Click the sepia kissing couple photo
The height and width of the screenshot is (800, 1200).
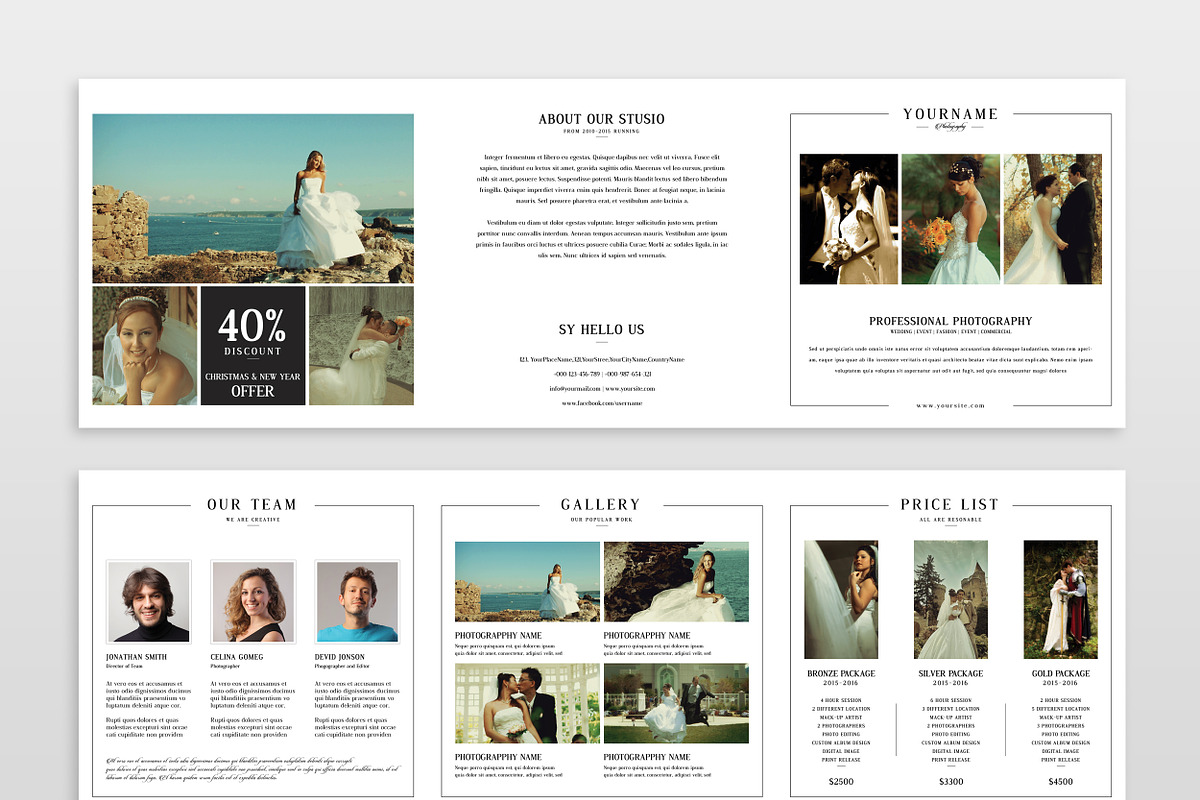[849, 219]
